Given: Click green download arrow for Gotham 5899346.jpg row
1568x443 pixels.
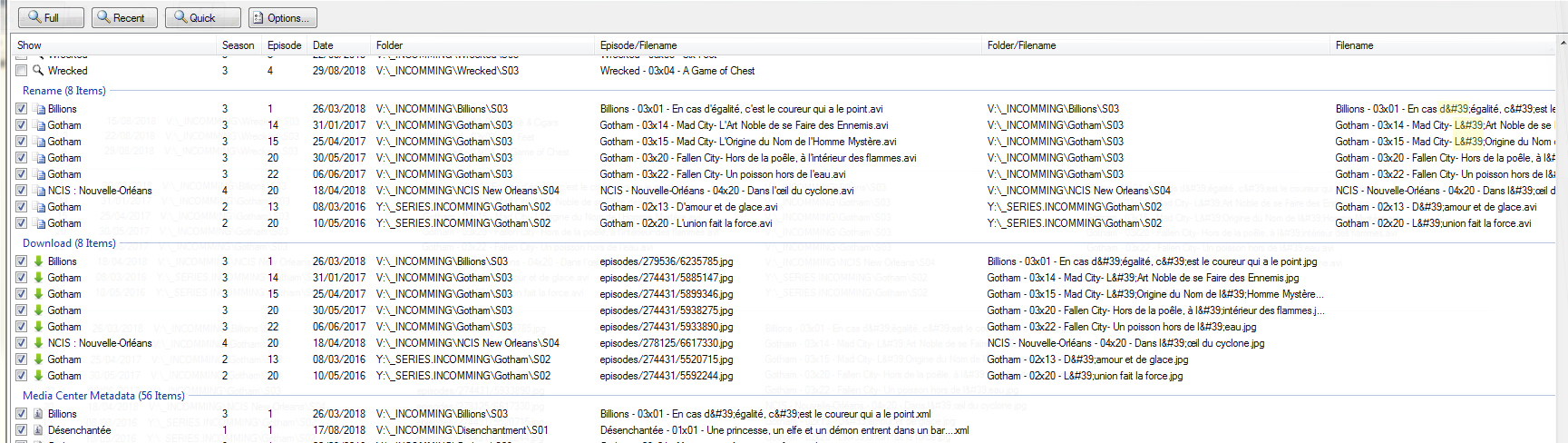Looking at the screenshot, I should coord(39,294).
